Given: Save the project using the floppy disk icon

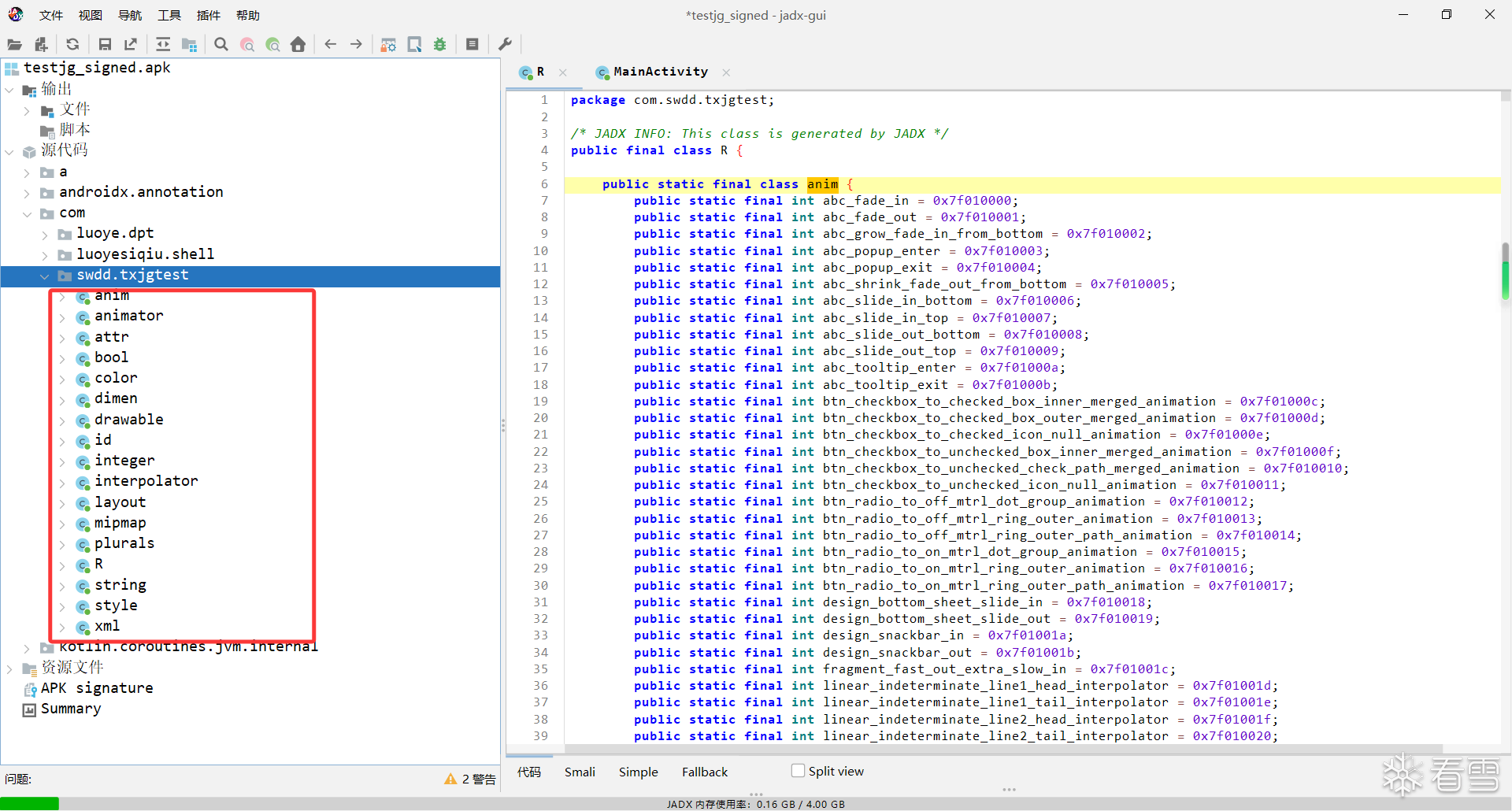Looking at the screenshot, I should [105, 45].
